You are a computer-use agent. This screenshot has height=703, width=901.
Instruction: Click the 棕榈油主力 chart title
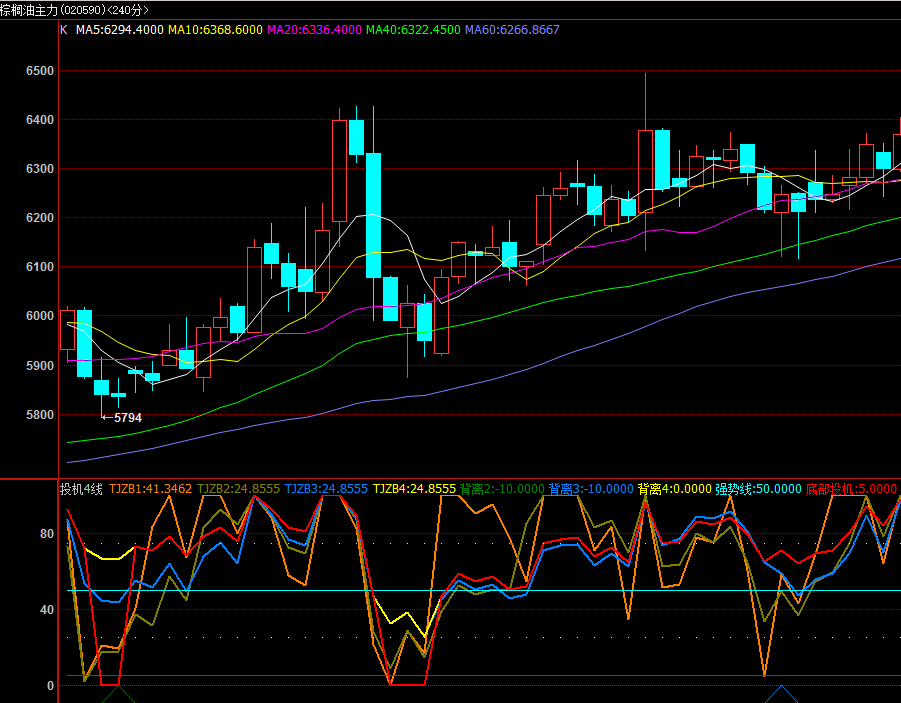tap(74, 10)
